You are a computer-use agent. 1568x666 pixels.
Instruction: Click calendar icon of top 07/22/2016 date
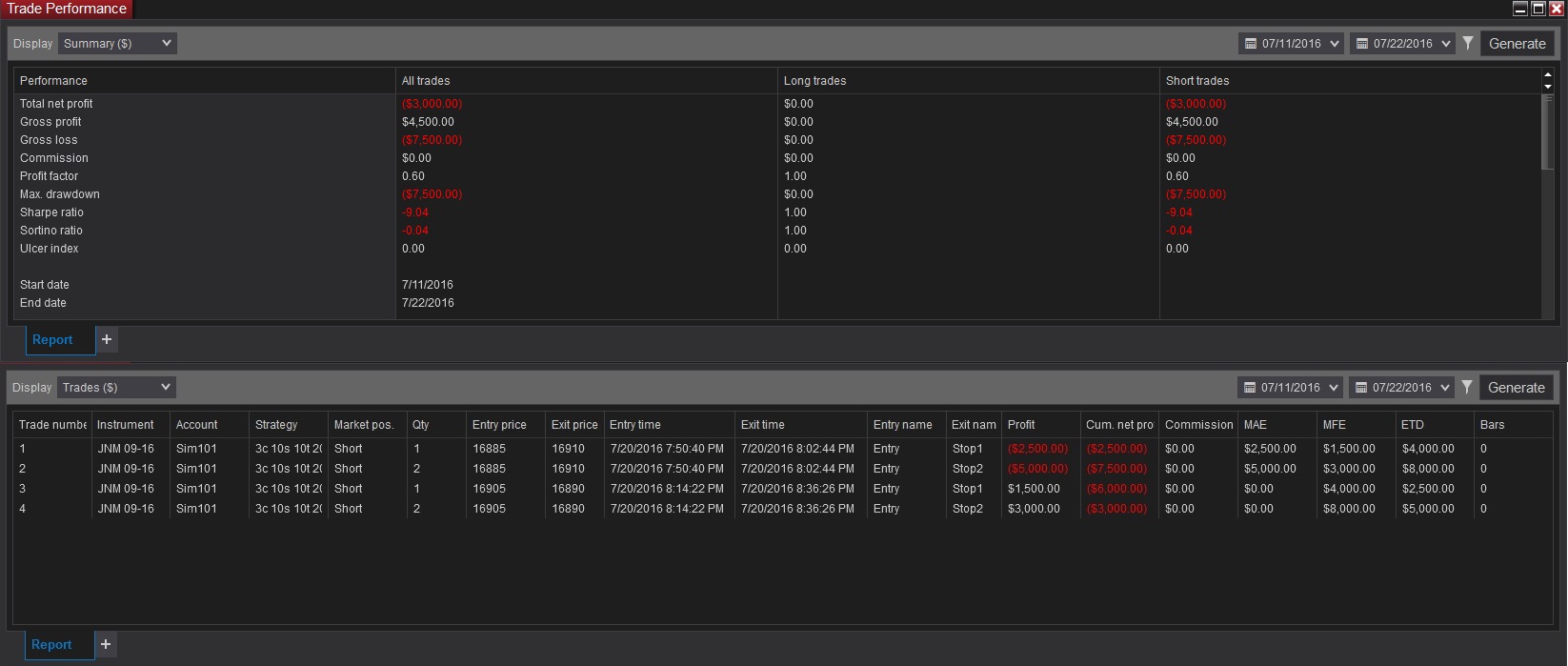[x=1362, y=44]
